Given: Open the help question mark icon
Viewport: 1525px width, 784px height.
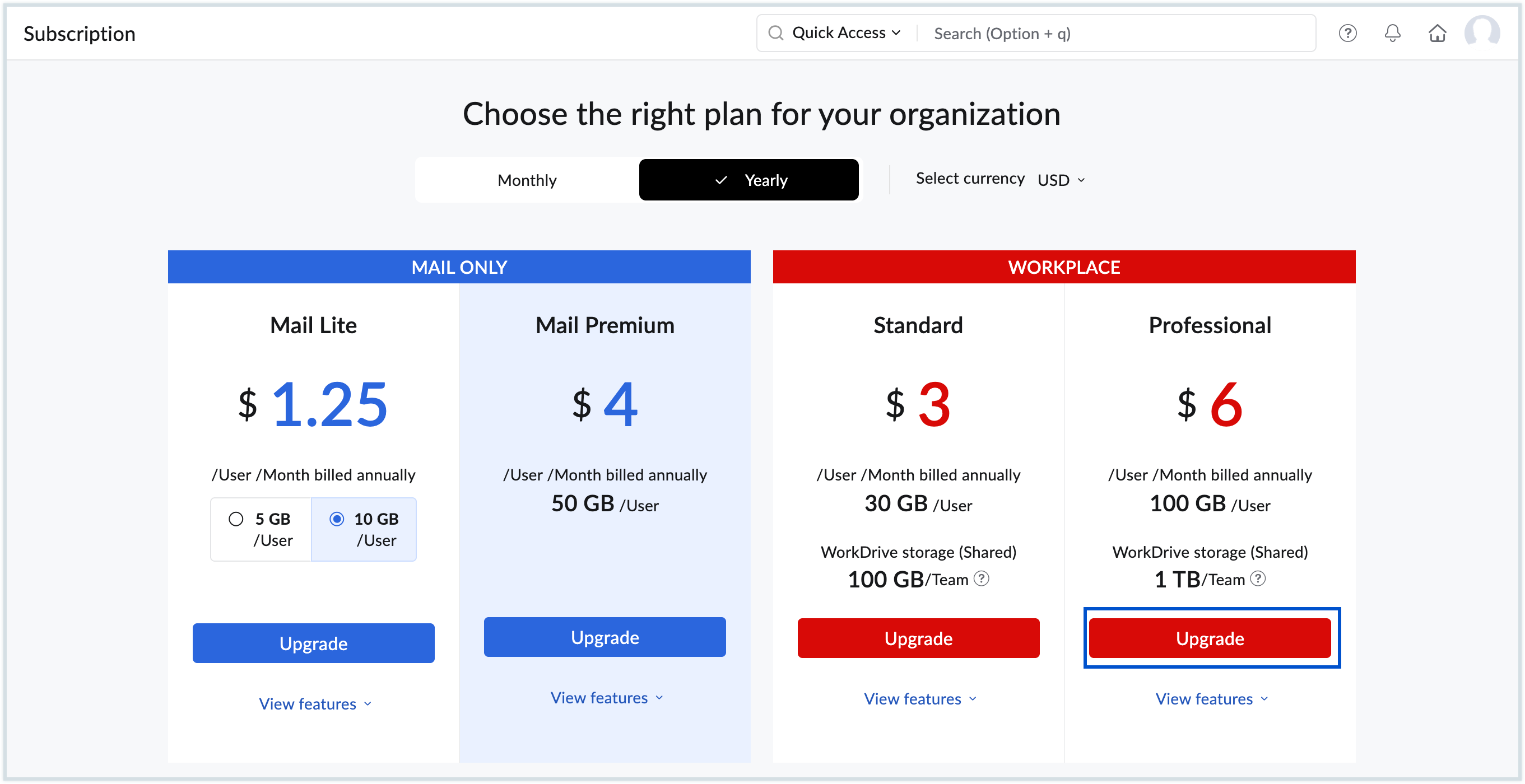Looking at the screenshot, I should tap(1347, 33).
